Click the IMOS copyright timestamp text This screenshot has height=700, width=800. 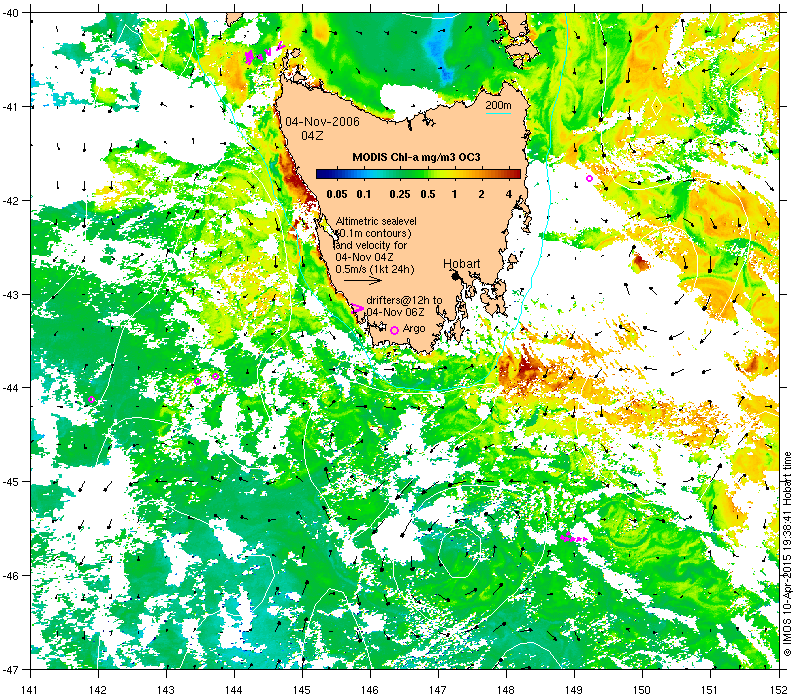(x=787, y=555)
